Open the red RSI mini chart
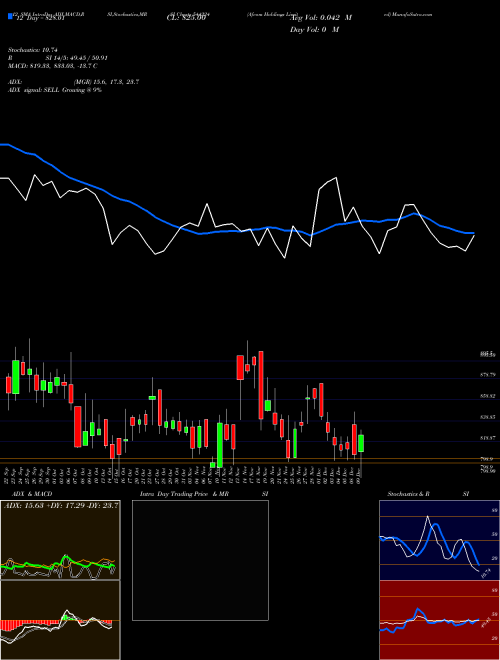Screen dimensions: 500x660 439,620
